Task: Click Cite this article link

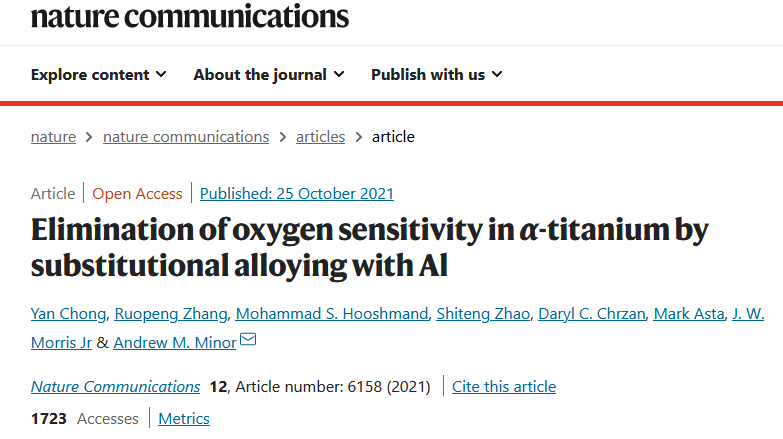Action: coord(504,387)
